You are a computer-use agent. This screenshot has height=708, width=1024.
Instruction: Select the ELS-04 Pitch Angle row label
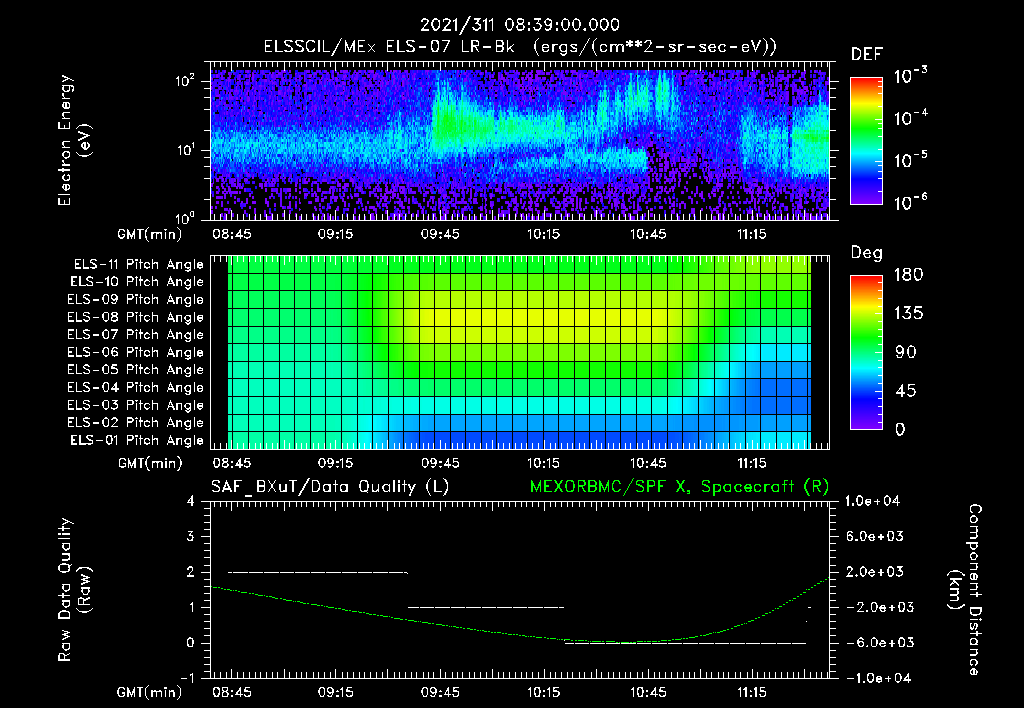tap(136, 387)
